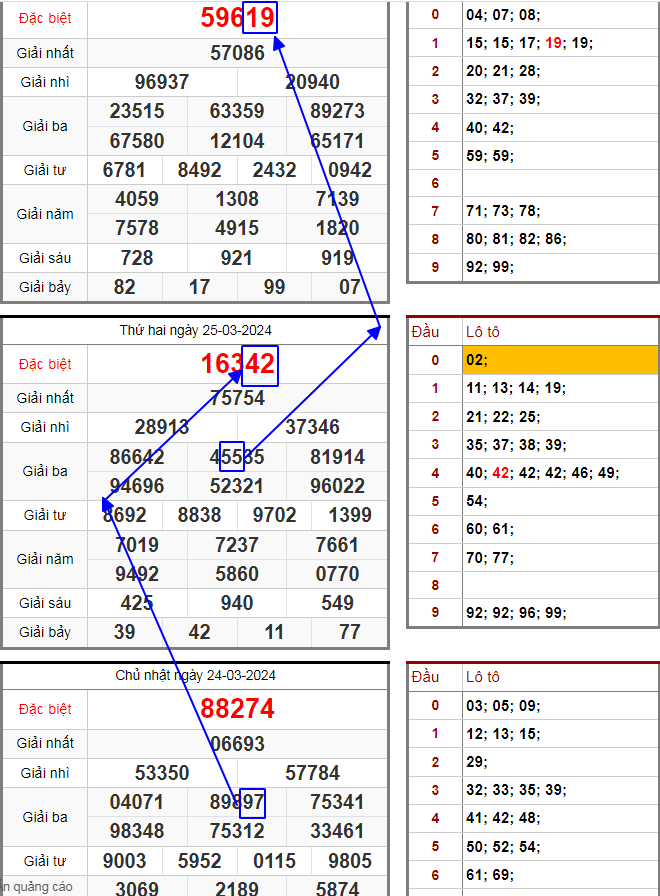Viewport: 660px width, 896px height.
Task: Click the special prize number 59619
Action: (237, 18)
